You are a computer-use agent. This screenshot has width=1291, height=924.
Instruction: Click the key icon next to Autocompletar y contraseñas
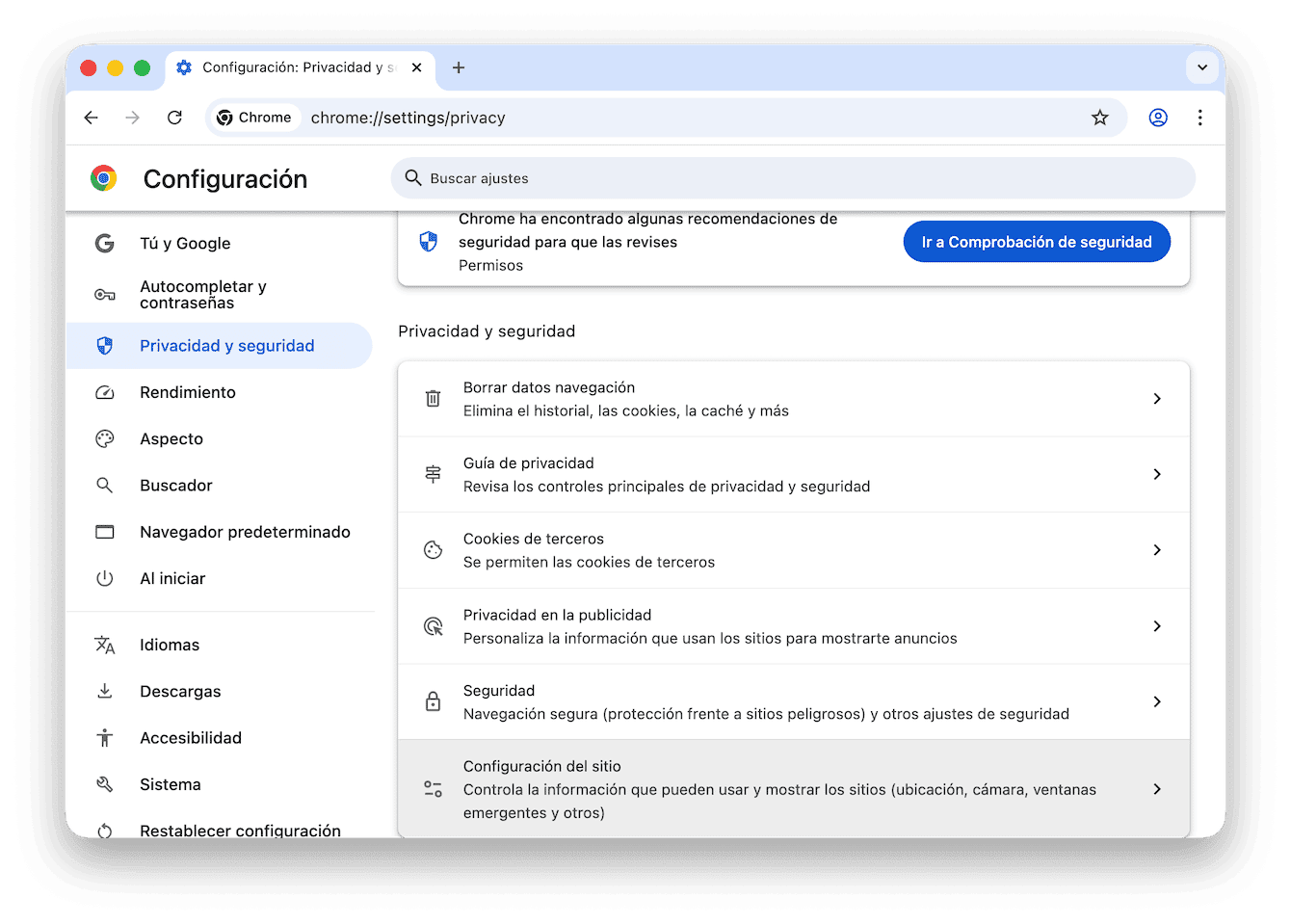point(104,294)
